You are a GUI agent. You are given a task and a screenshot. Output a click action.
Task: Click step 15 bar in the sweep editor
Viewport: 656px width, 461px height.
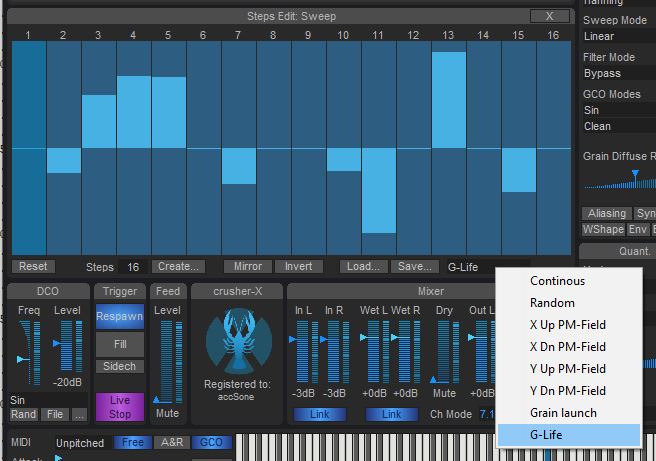[x=519, y=170]
